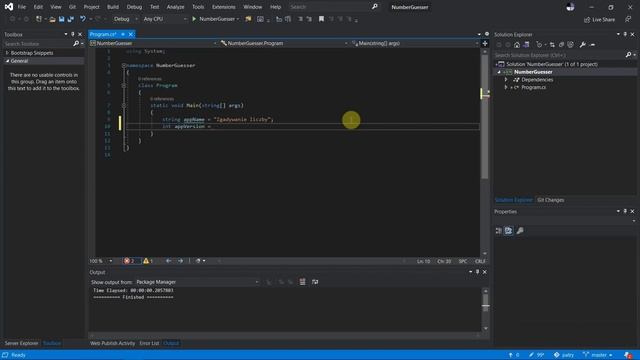640x360 pixels.
Task: Navigate forward with right arrow
Action: pos(180,261)
